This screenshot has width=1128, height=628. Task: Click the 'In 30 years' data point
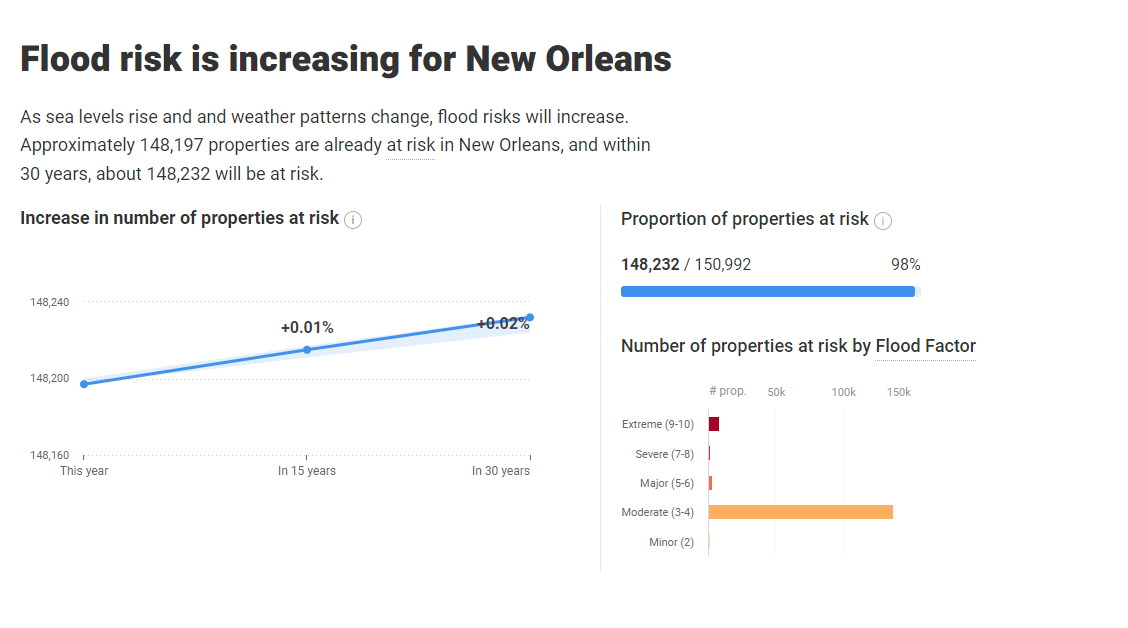tap(530, 317)
